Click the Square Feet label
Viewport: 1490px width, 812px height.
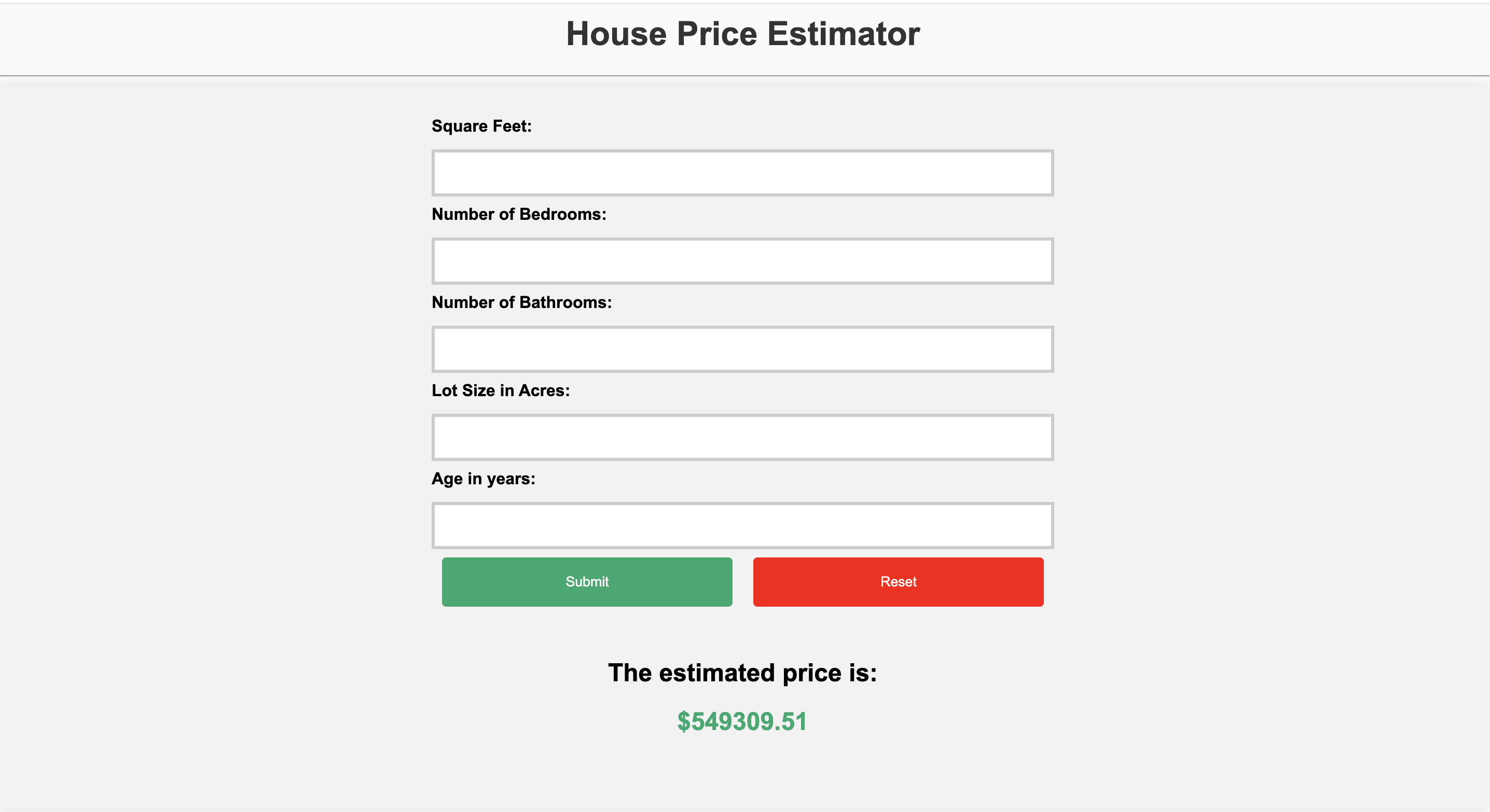[x=481, y=126]
